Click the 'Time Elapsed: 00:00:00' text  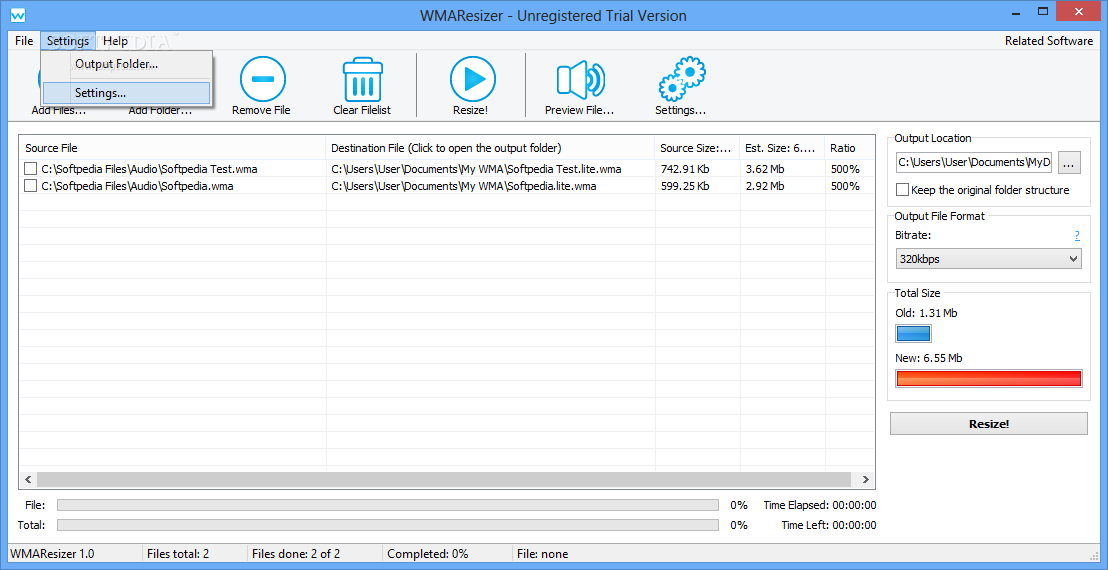(820, 505)
